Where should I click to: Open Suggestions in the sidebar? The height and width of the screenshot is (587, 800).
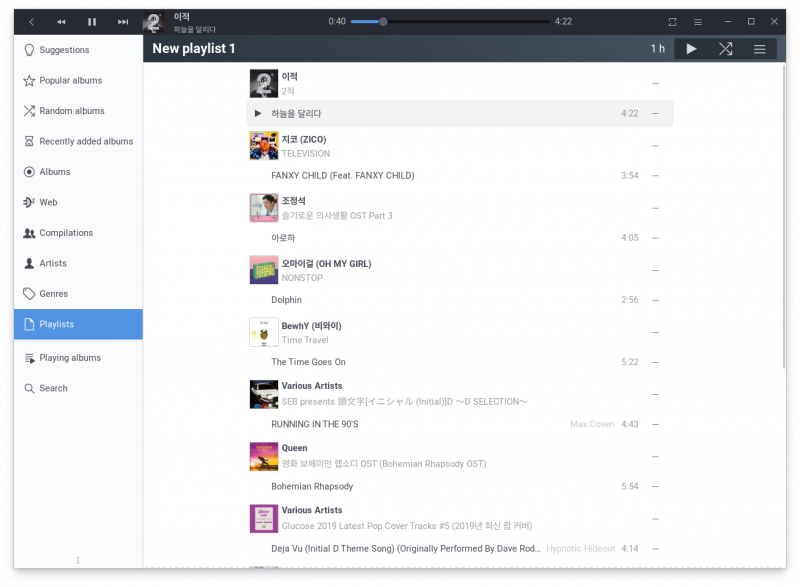click(x=64, y=50)
